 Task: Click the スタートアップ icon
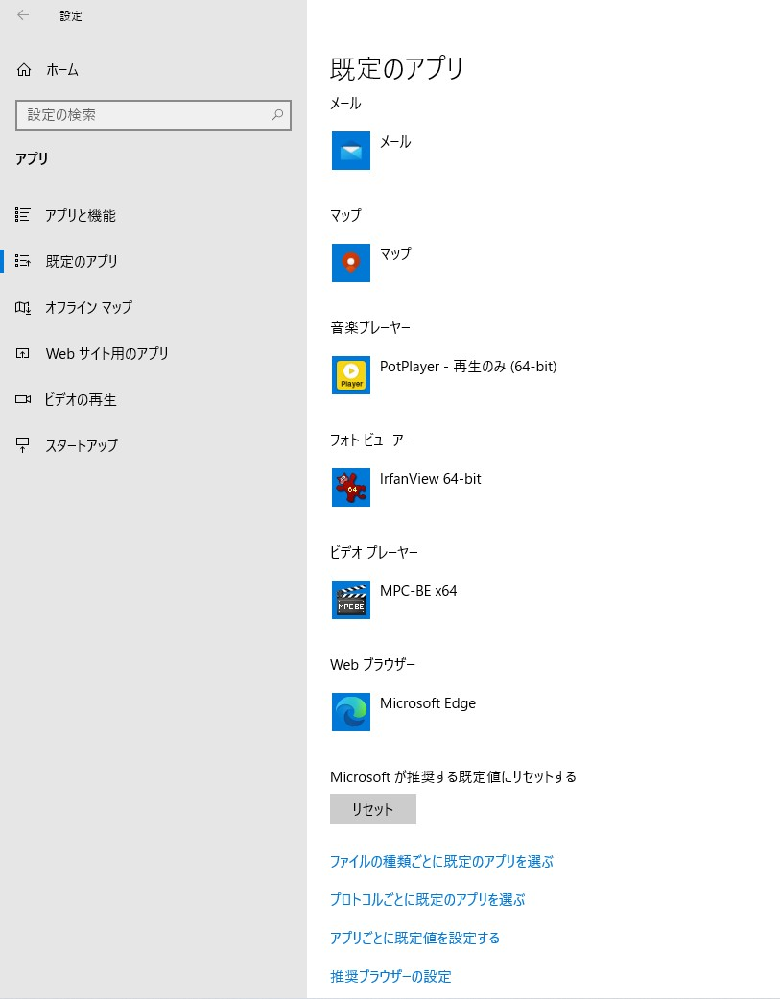[x=23, y=445]
